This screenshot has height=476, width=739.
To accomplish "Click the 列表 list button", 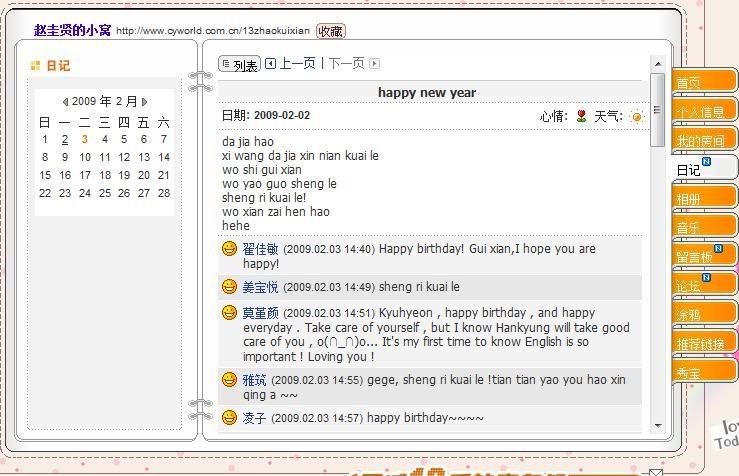I will coord(239,64).
